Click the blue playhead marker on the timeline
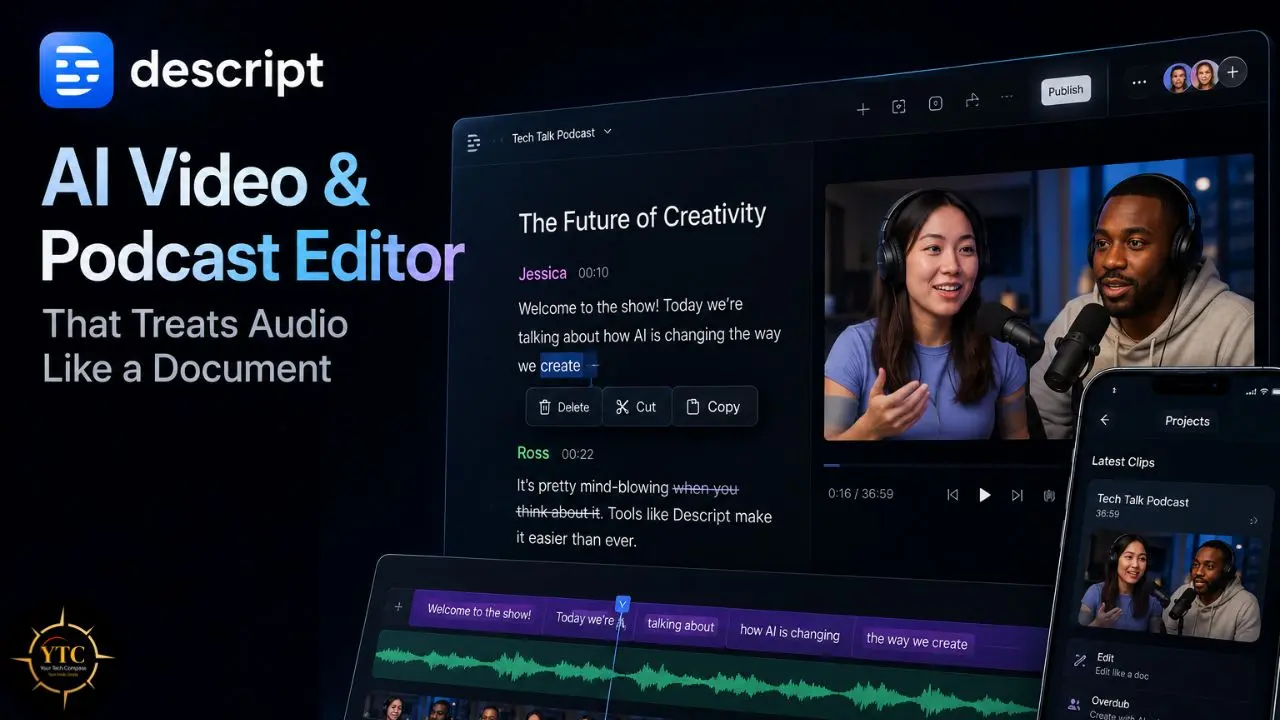The width and height of the screenshot is (1280, 720). 622,604
